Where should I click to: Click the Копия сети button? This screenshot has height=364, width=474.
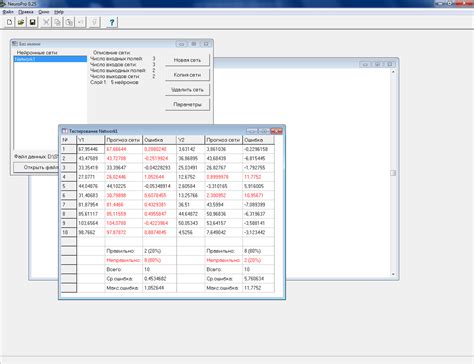pos(187,75)
